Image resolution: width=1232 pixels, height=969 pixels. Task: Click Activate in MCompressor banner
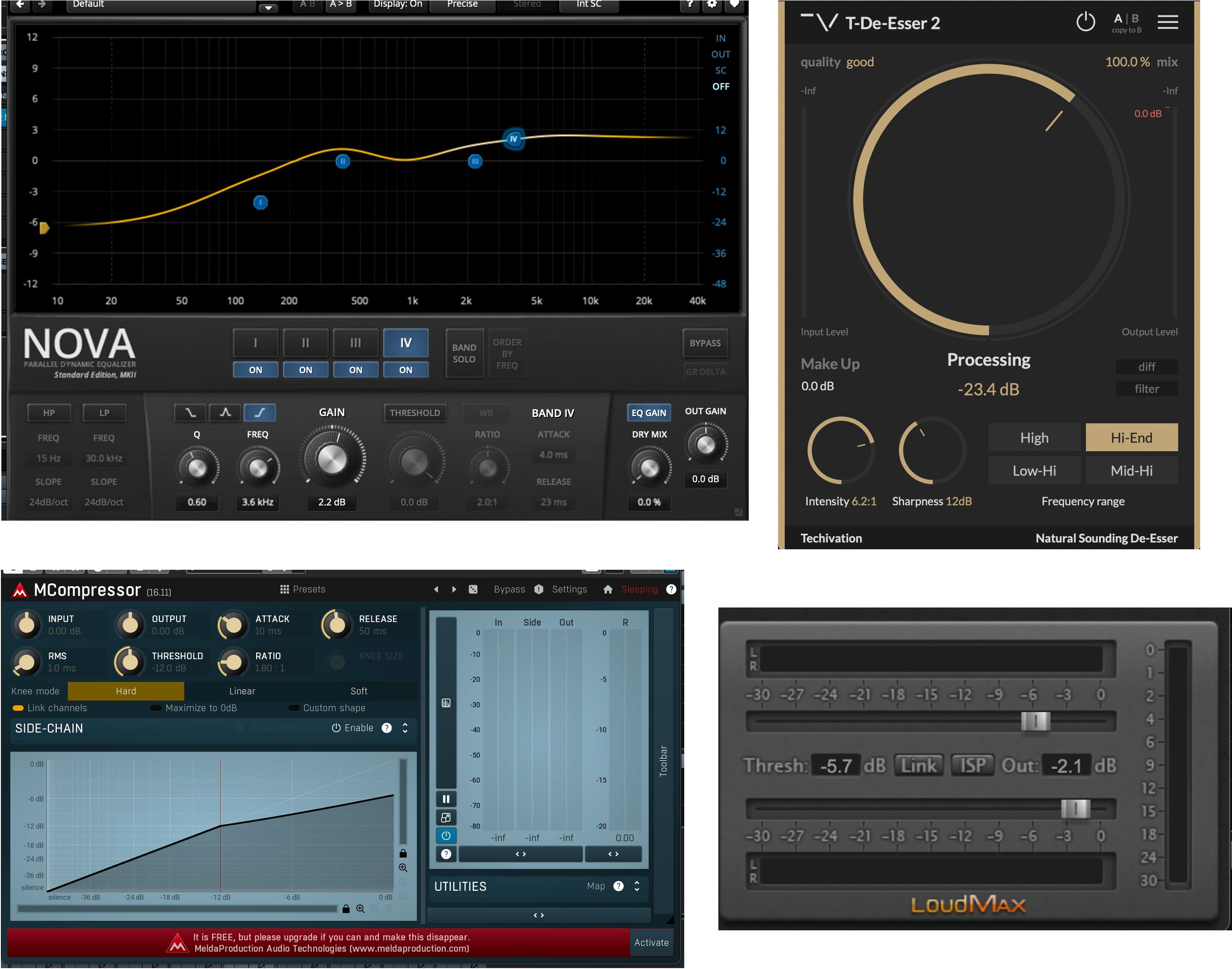[x=651, y=942]
